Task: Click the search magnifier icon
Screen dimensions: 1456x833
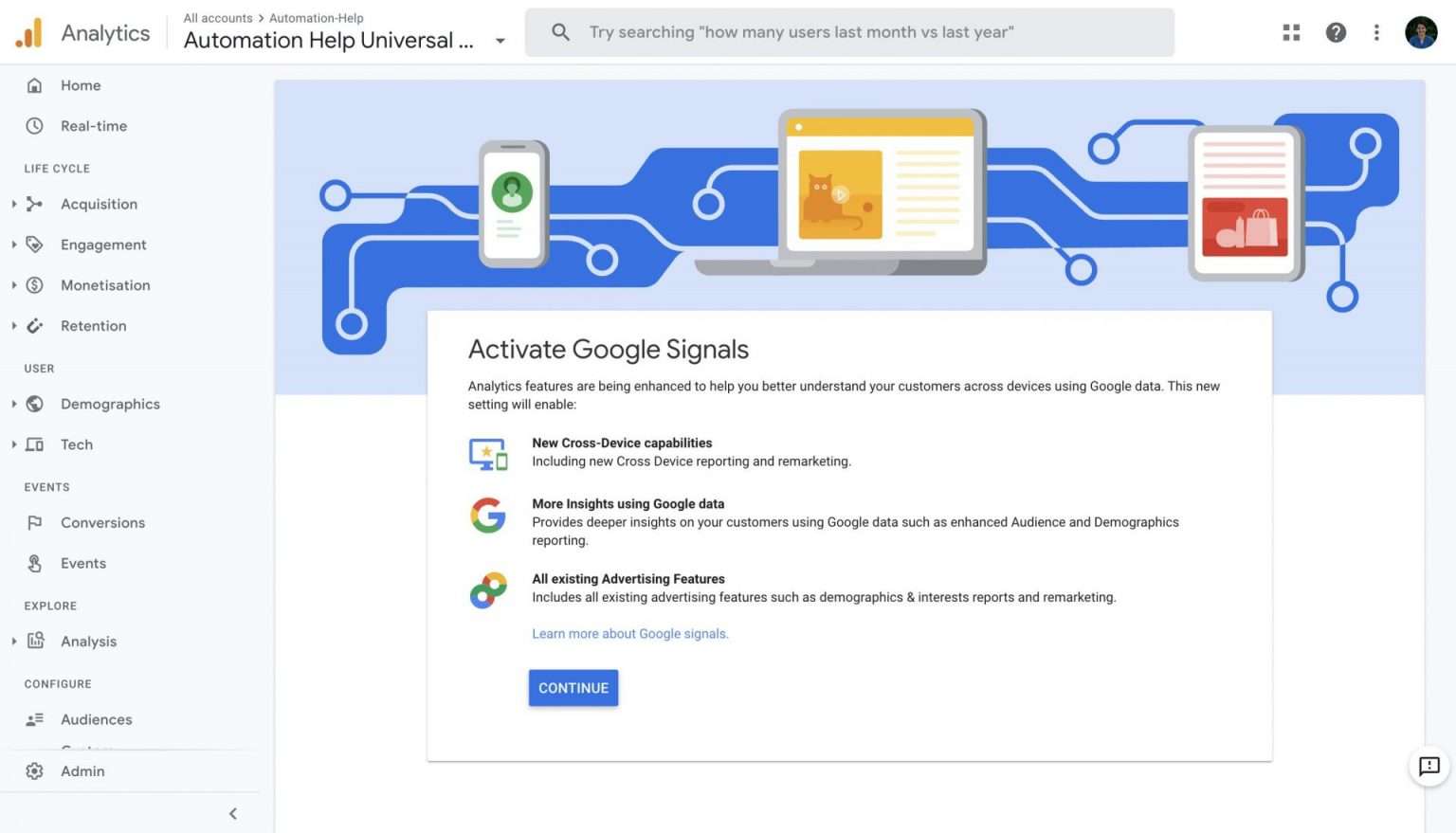Action: (560, 32)
